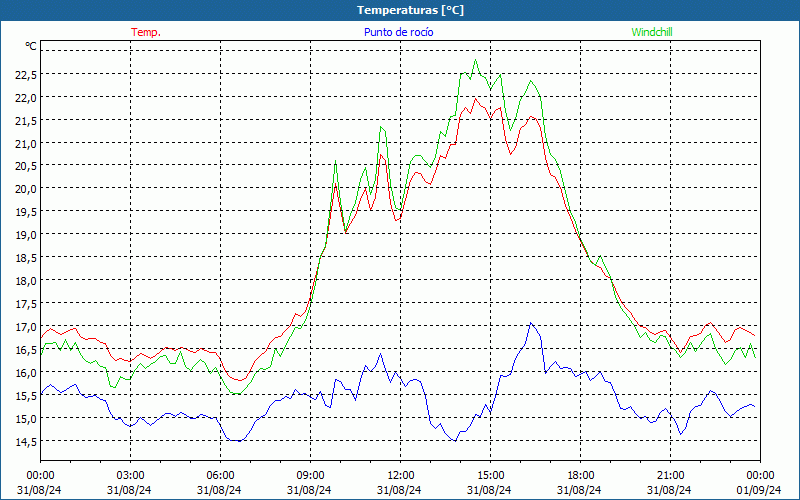Image resolution: width=800 pixels, height=500 pixels.
Task: Click the '15:00' time label
Action: (490, 476)
